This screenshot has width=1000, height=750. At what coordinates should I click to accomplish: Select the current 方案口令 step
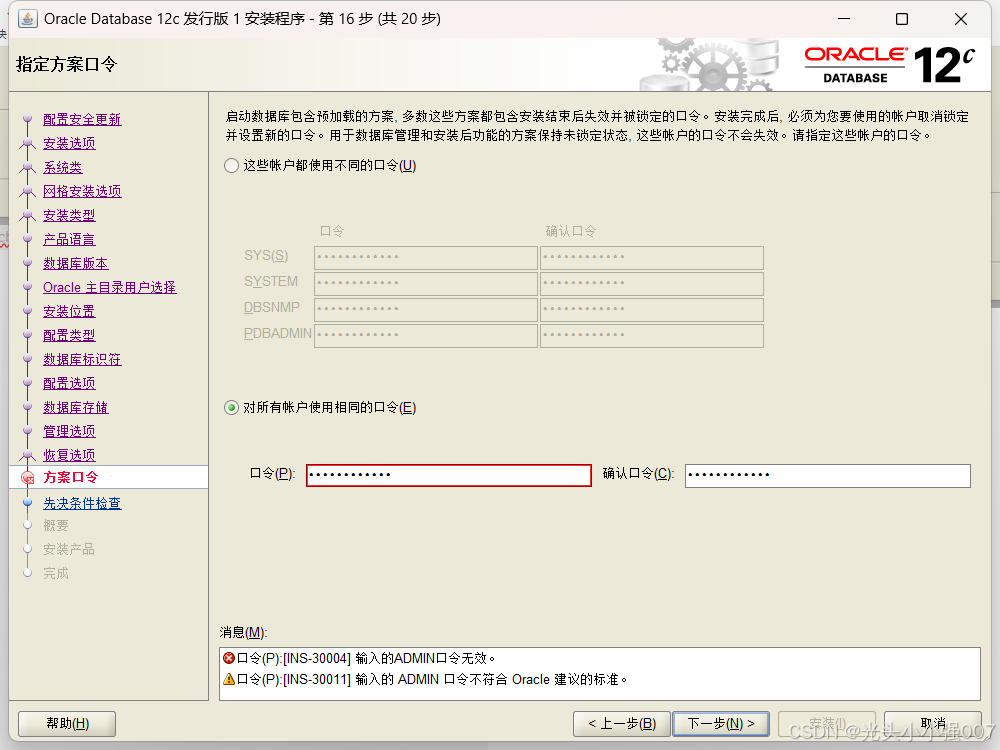coord(70,478)
